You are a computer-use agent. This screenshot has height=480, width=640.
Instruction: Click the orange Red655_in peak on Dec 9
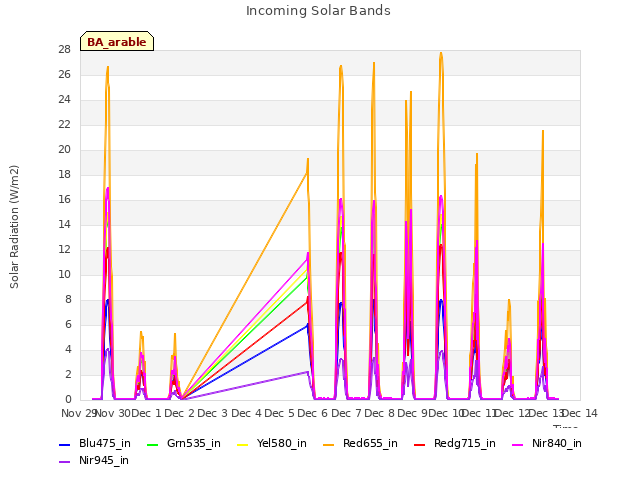click(x=441, y=53)
